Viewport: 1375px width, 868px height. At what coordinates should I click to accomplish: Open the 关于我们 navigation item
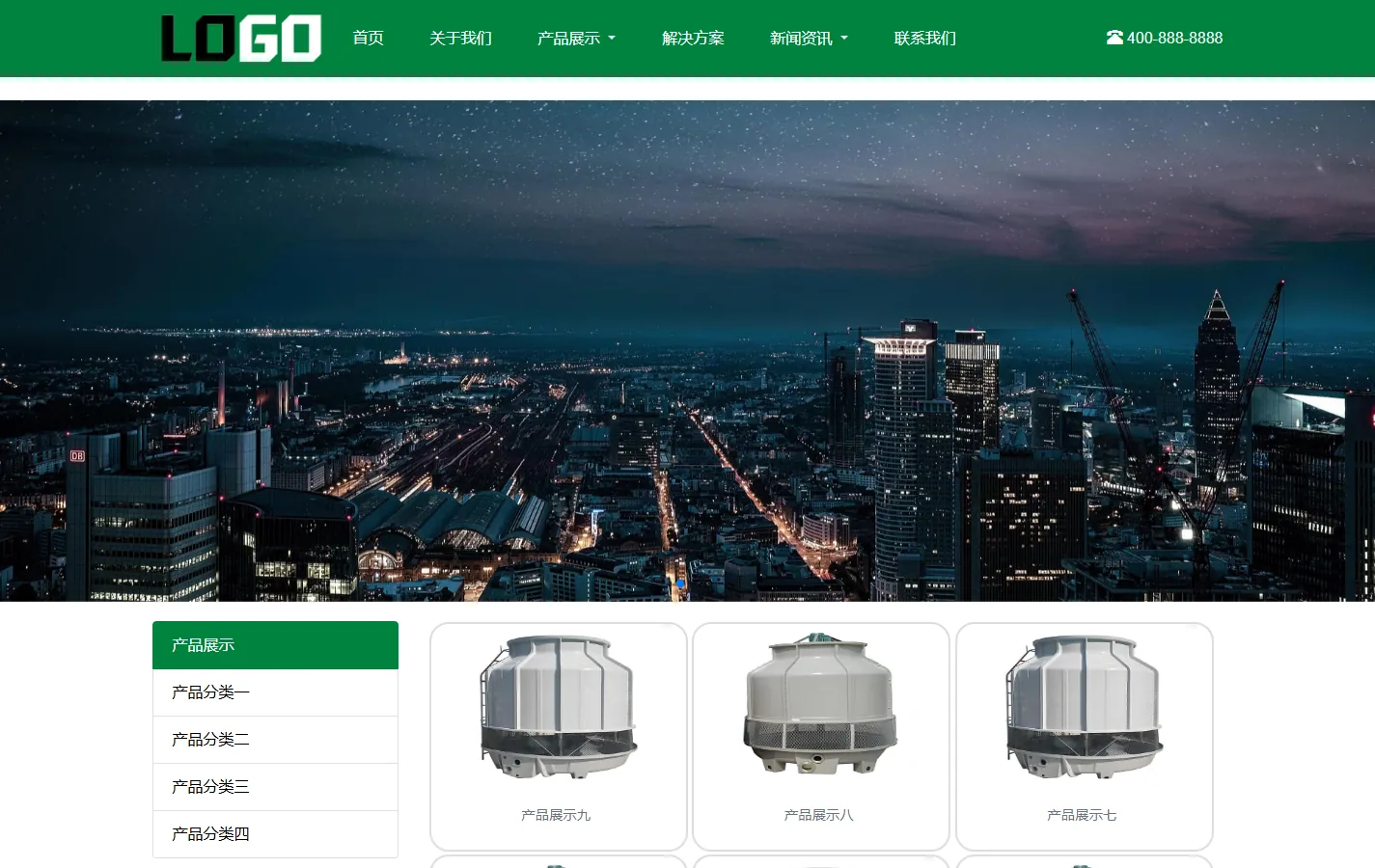point(460,38)
